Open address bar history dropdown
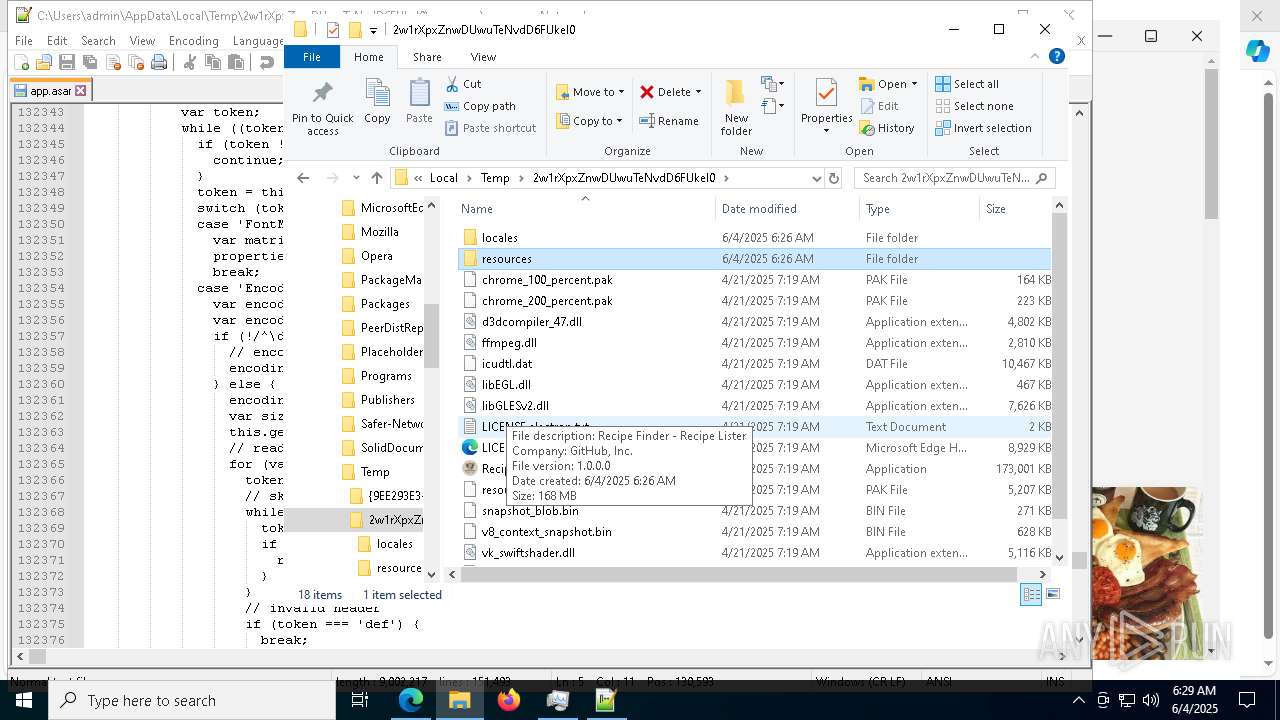Viewport: 1280px width, 720px height. [816, 178]
